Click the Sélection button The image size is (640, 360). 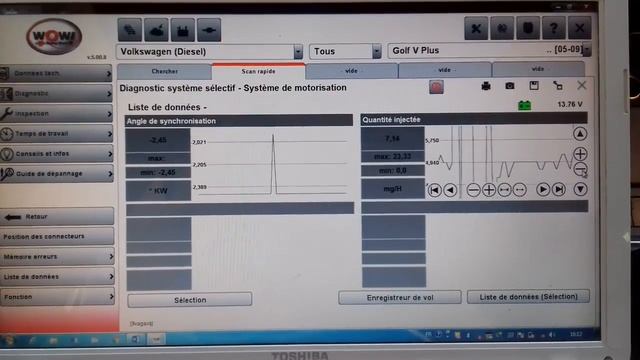tap(190, 300)
